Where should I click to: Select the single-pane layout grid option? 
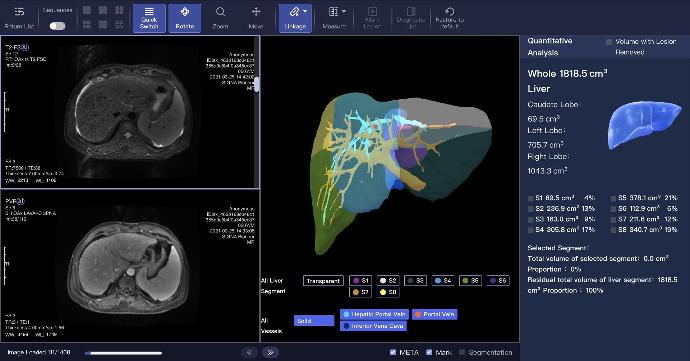87,10
